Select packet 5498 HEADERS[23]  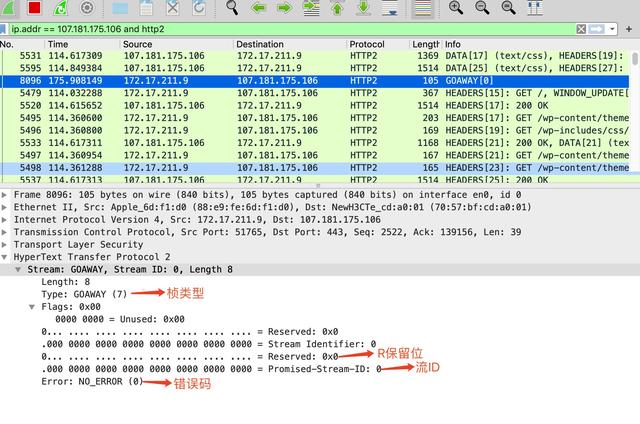pyautogui.click(x=314, y=168)
